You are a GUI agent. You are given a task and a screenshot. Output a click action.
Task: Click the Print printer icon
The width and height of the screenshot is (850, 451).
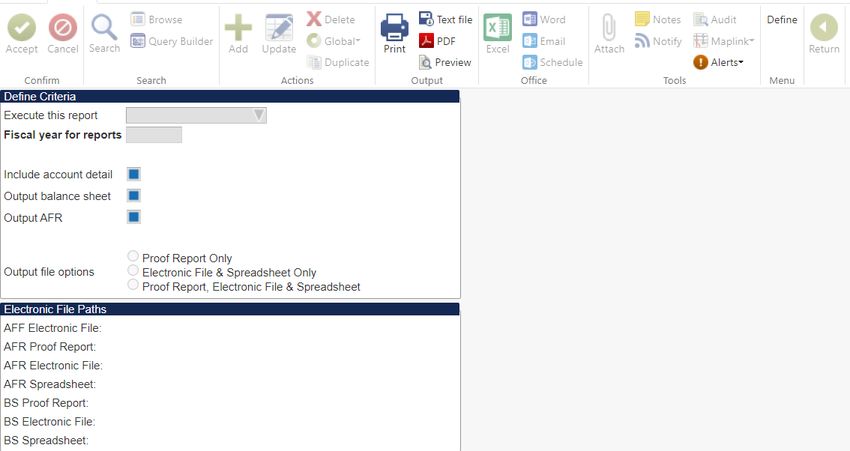pyautogui.click(x=395, y=27)
